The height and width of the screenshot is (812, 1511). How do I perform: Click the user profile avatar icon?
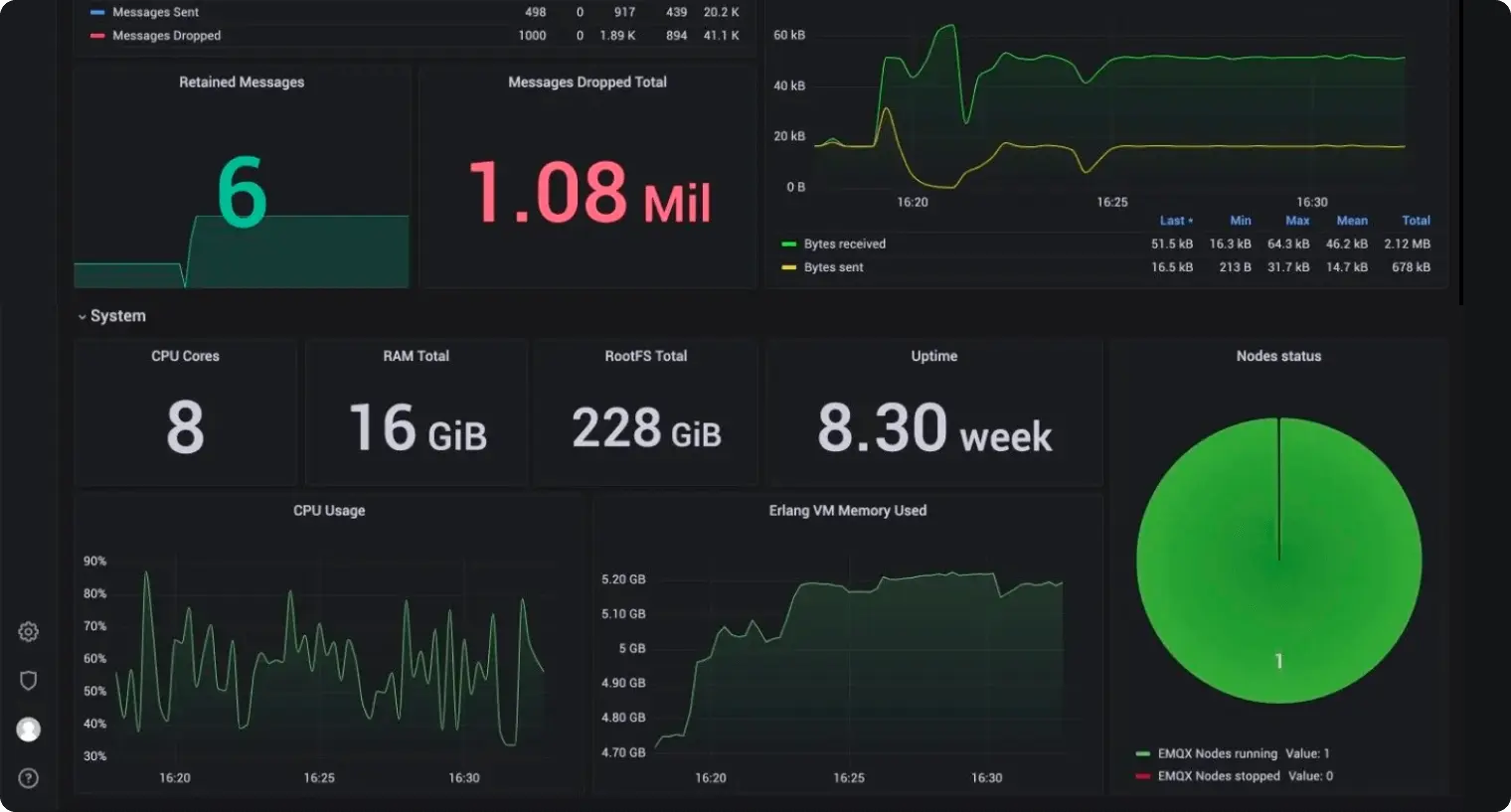point(29,730)
